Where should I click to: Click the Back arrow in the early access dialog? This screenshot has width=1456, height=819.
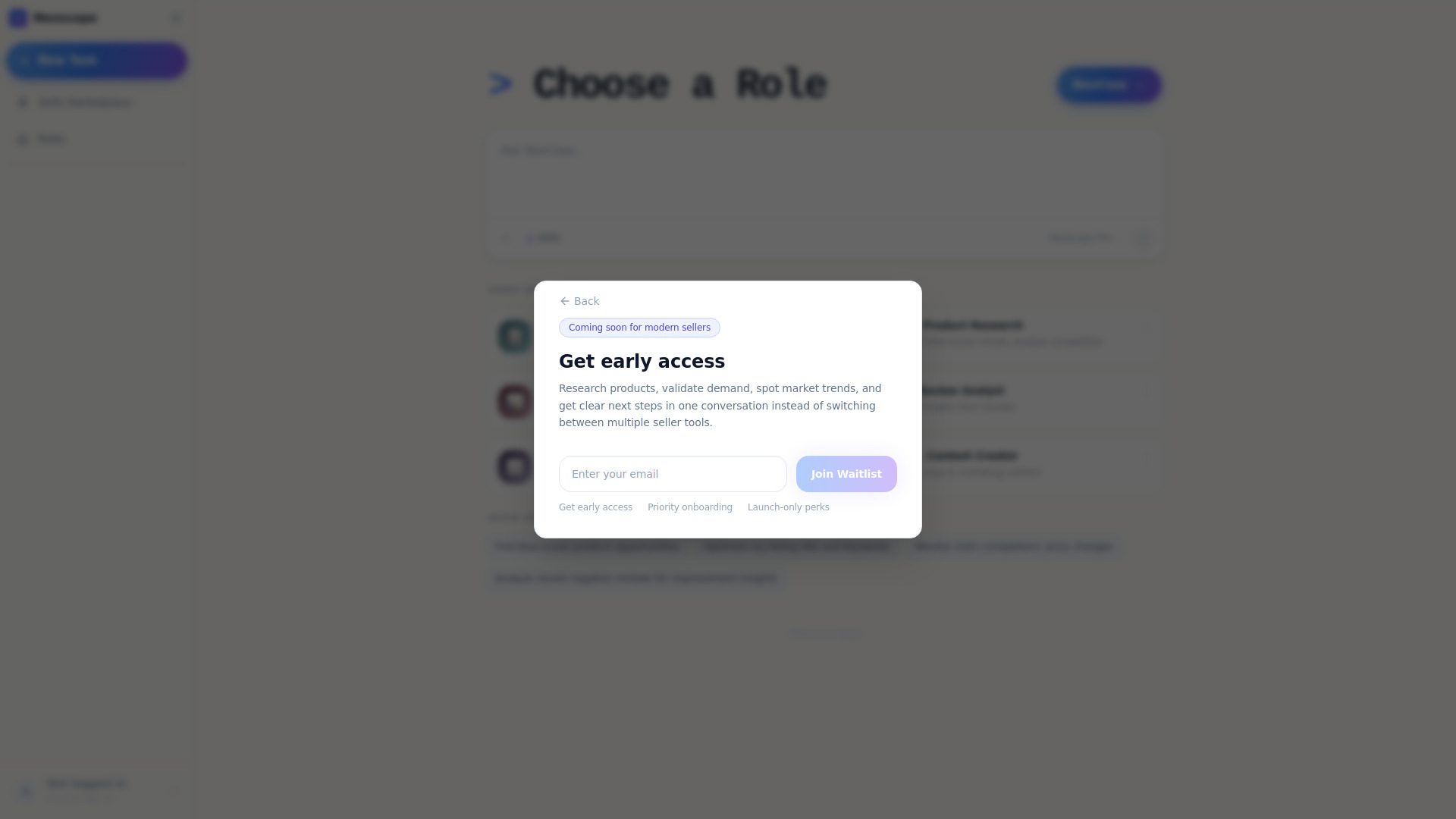pyautogui.click(x=565, y=301)
